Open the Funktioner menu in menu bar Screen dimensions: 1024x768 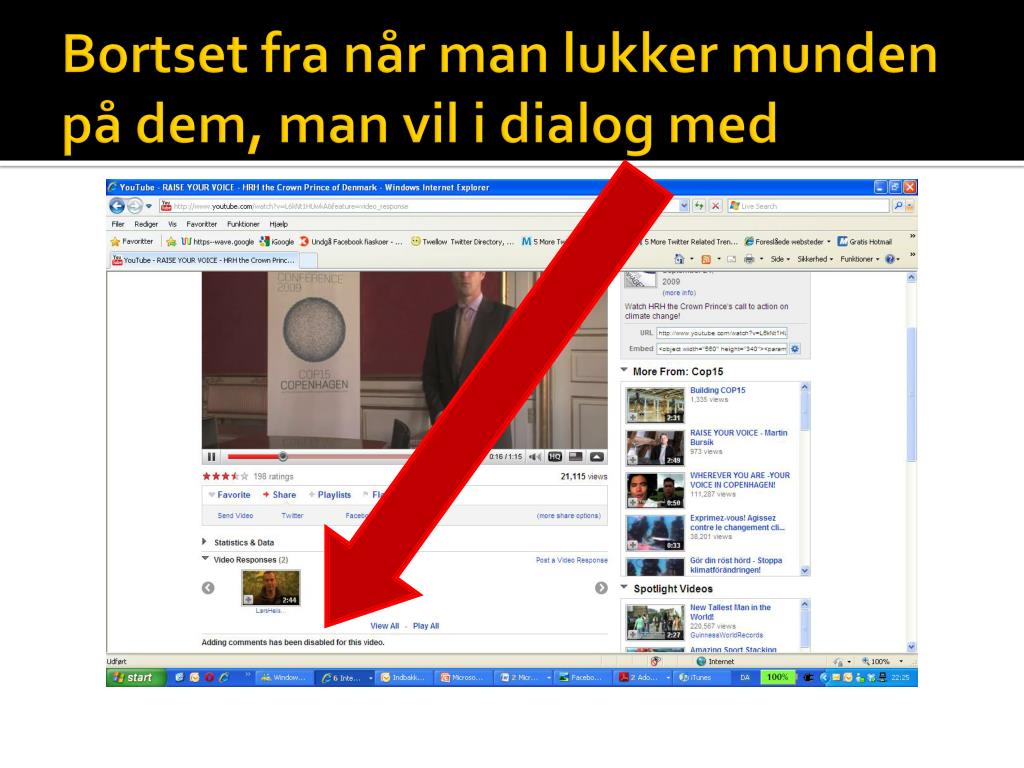tap(243, 224)
